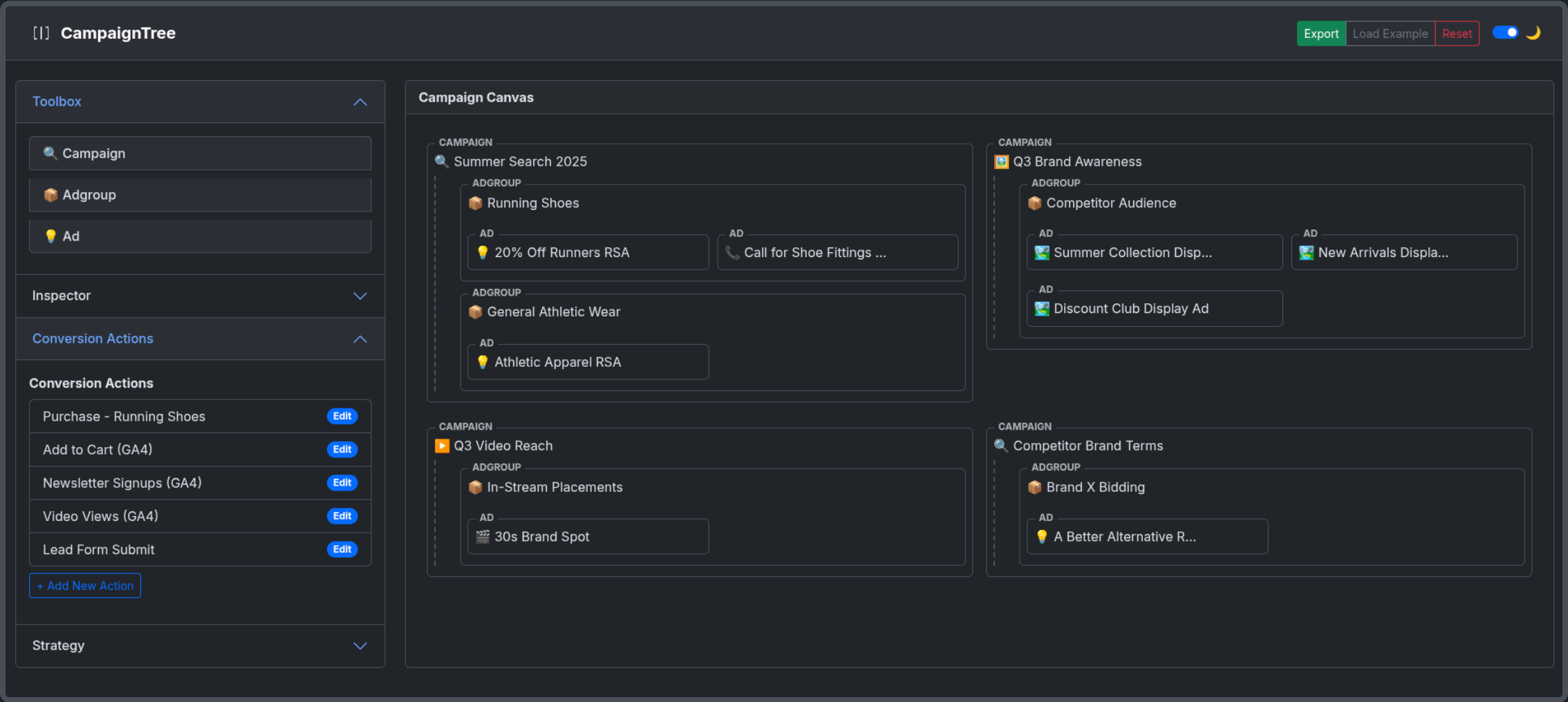Select the General Athletic Wear adgroup label

[554, 312]
